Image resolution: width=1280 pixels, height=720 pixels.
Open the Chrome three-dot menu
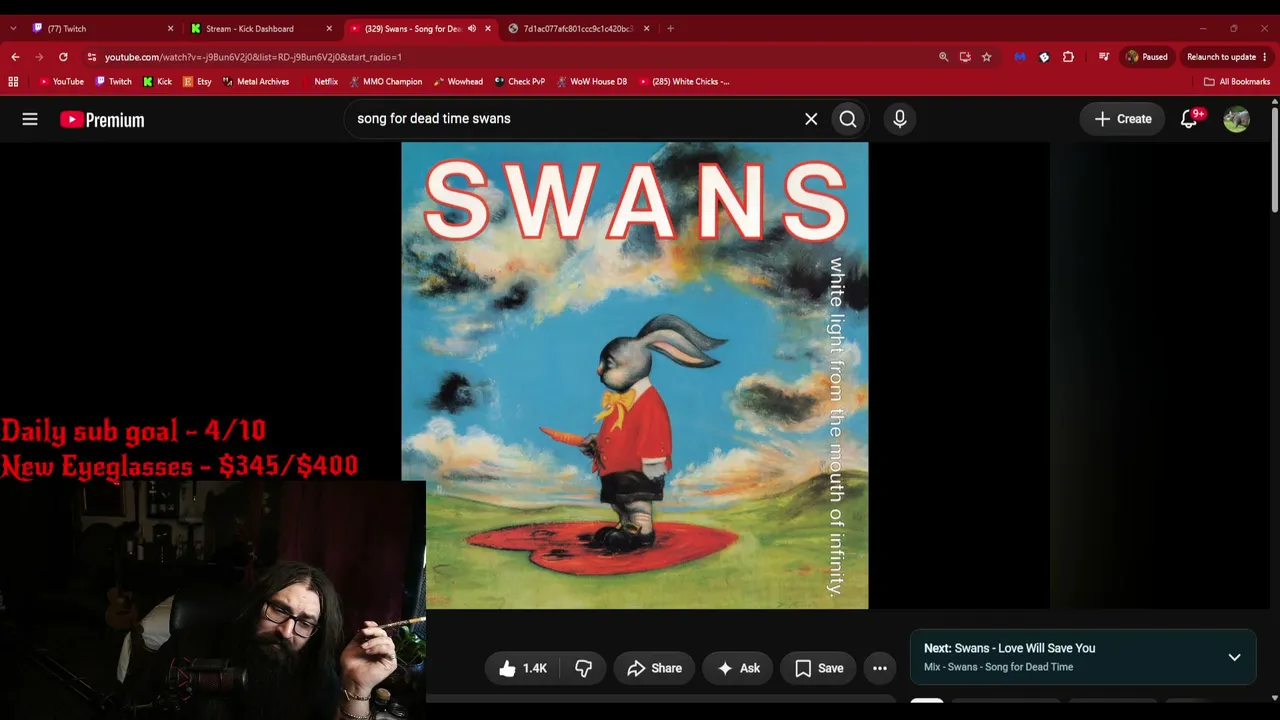(x=1265, y=57)
